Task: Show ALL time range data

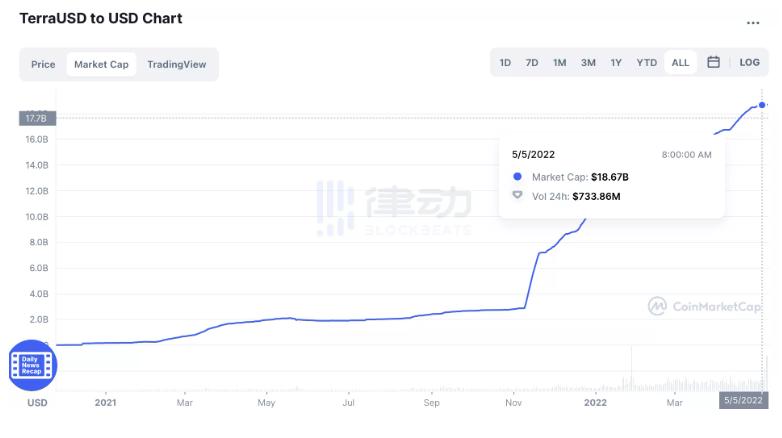Action: point(680,62)
